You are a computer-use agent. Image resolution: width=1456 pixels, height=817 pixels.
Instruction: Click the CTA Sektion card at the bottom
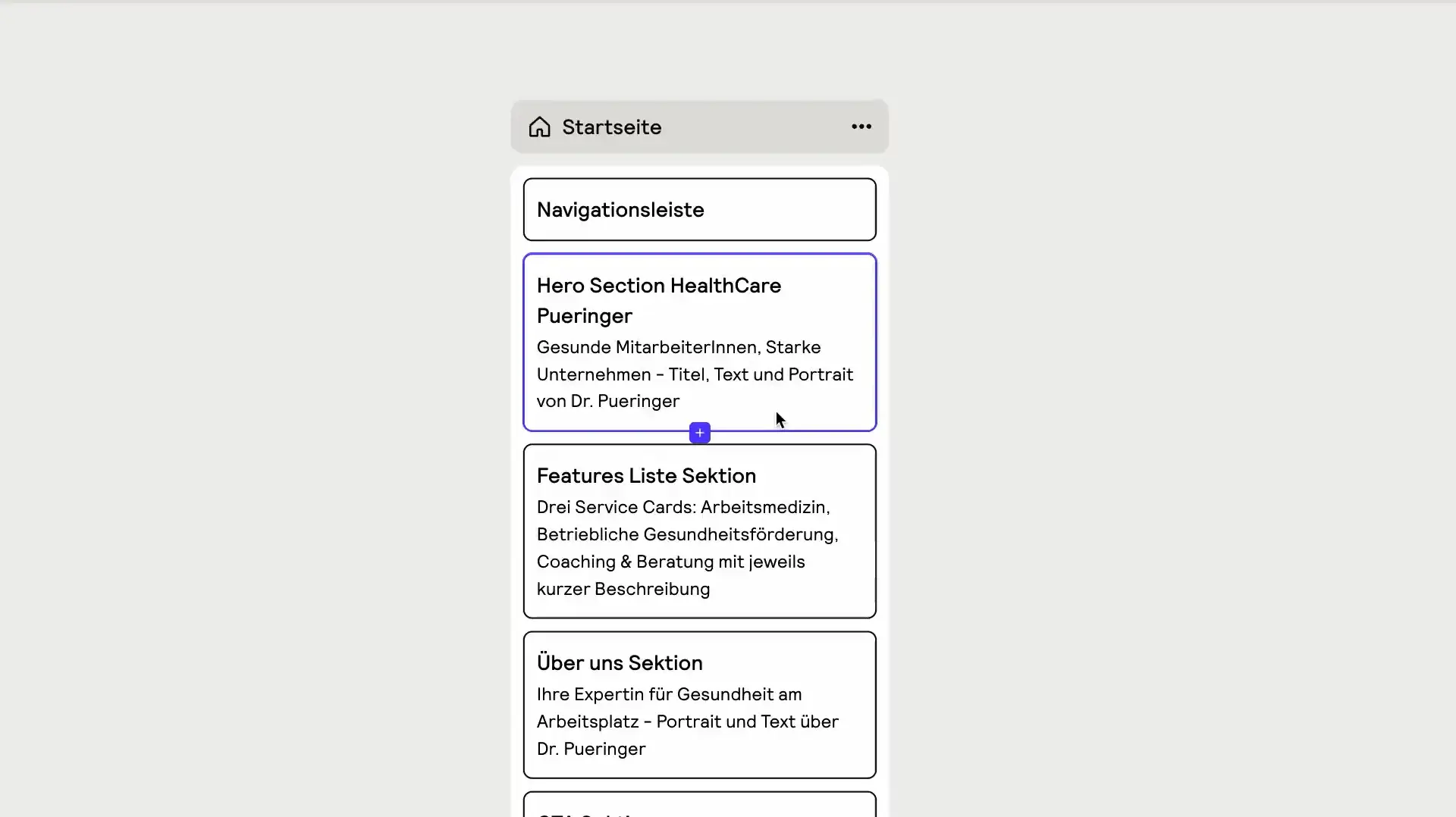tap(698, 807)
